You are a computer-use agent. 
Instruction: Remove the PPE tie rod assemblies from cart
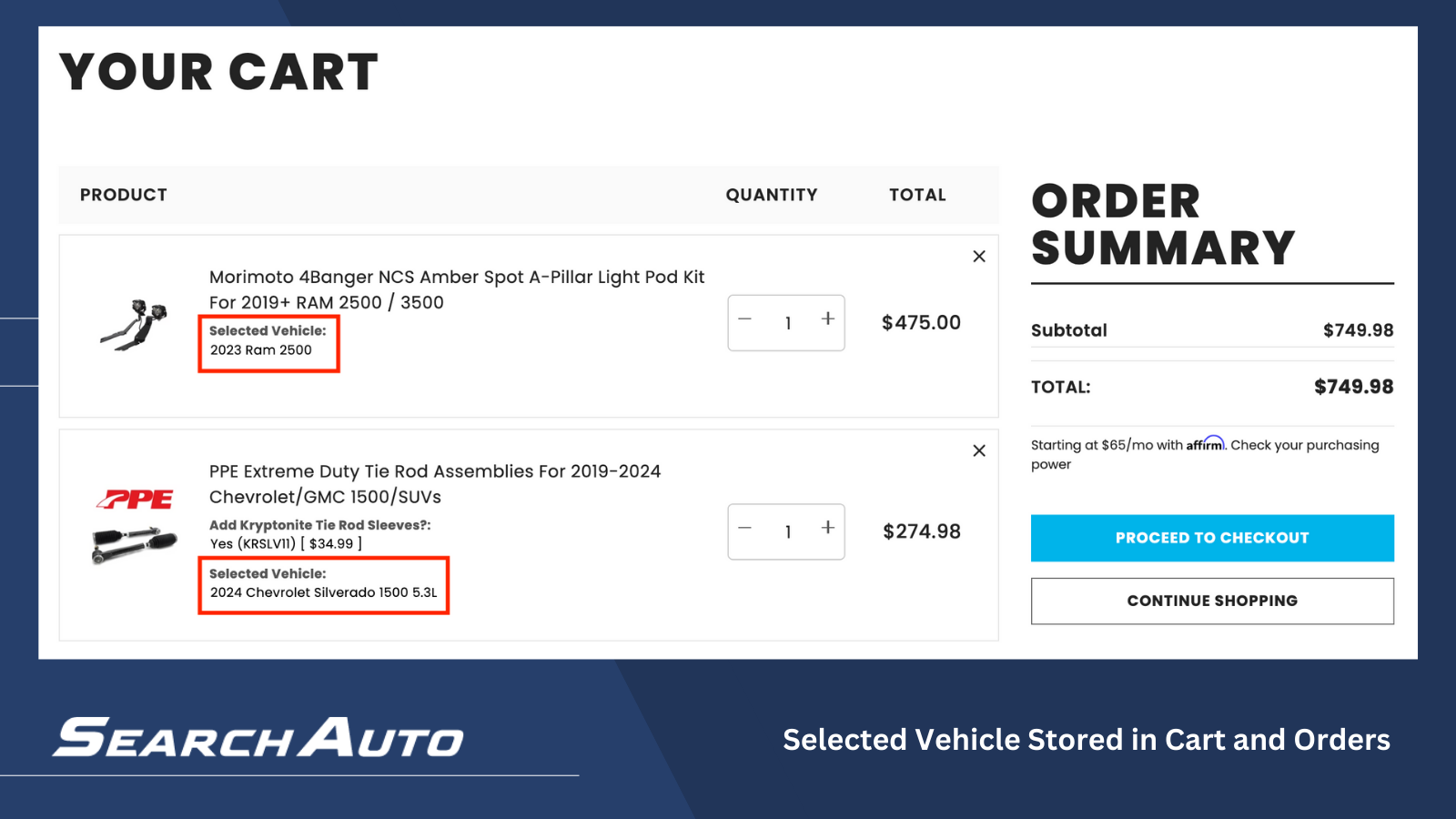[x=979, y=450]
